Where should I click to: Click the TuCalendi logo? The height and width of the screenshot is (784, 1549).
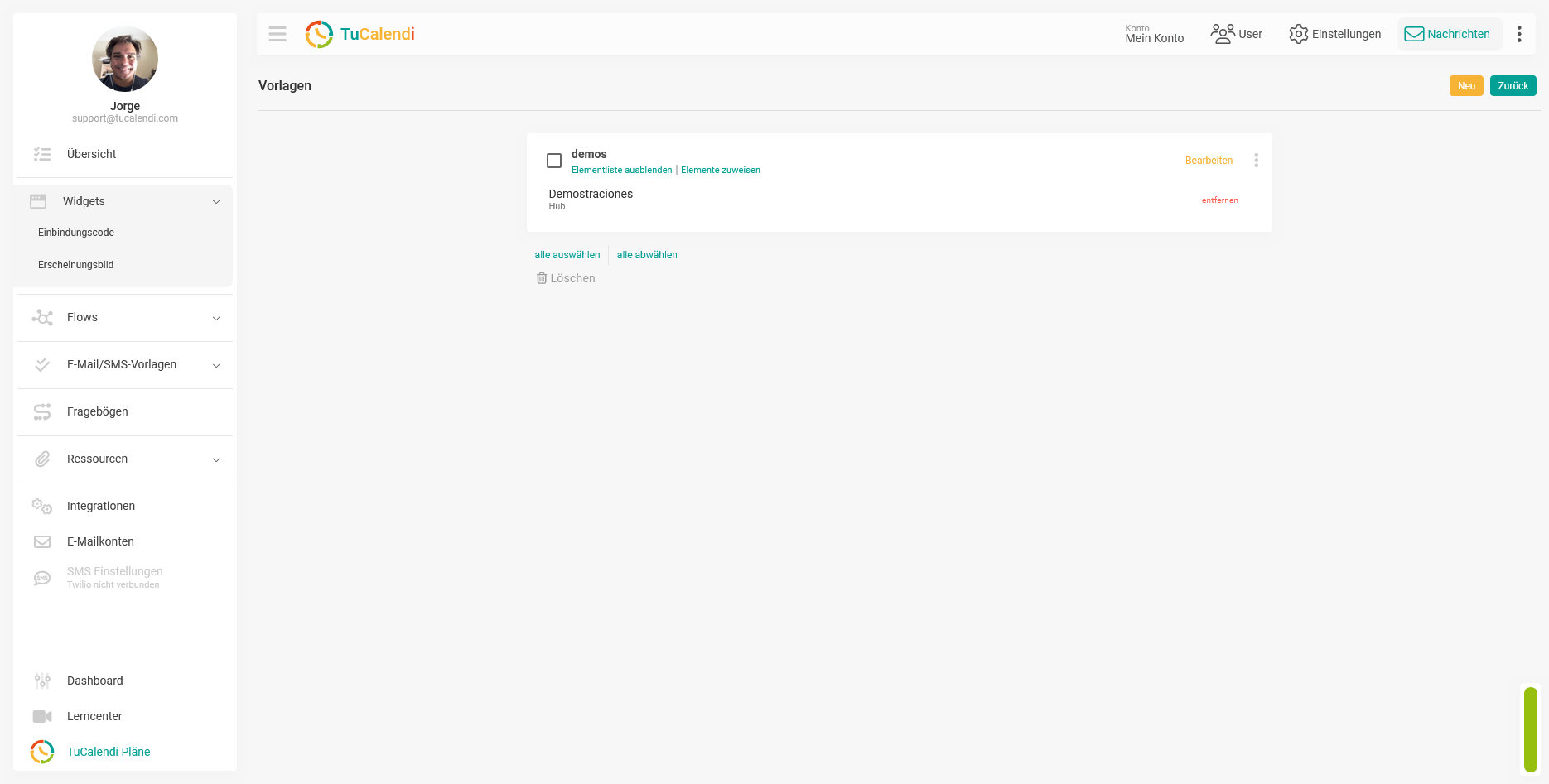point(360,34)
